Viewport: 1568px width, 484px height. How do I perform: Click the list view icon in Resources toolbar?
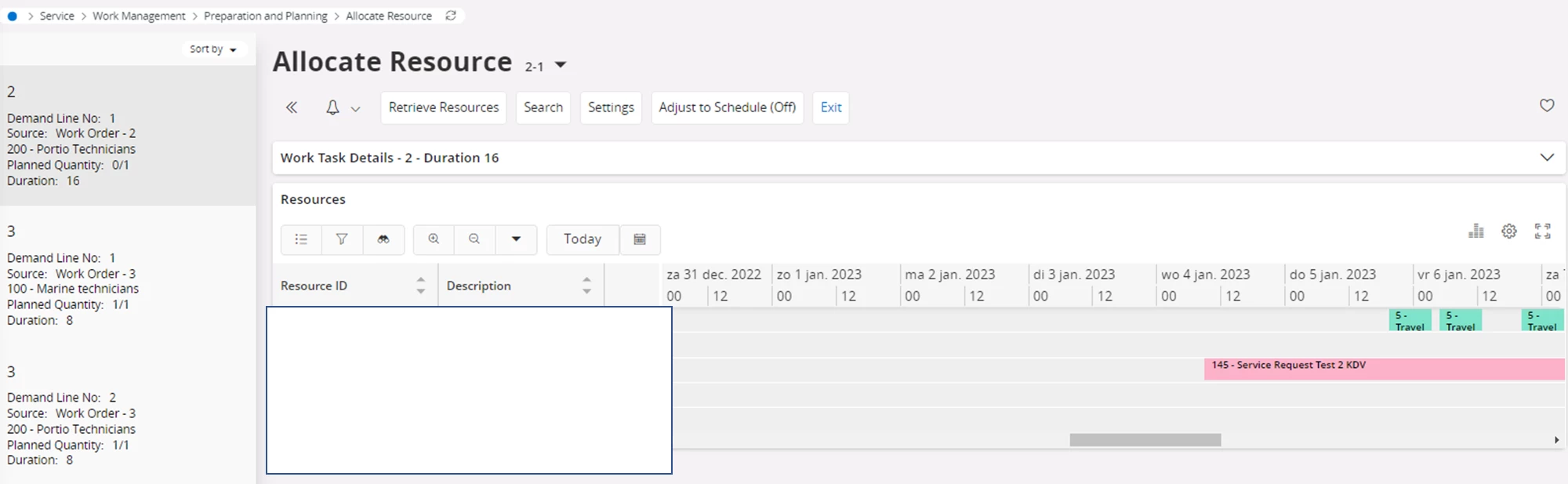301,239
